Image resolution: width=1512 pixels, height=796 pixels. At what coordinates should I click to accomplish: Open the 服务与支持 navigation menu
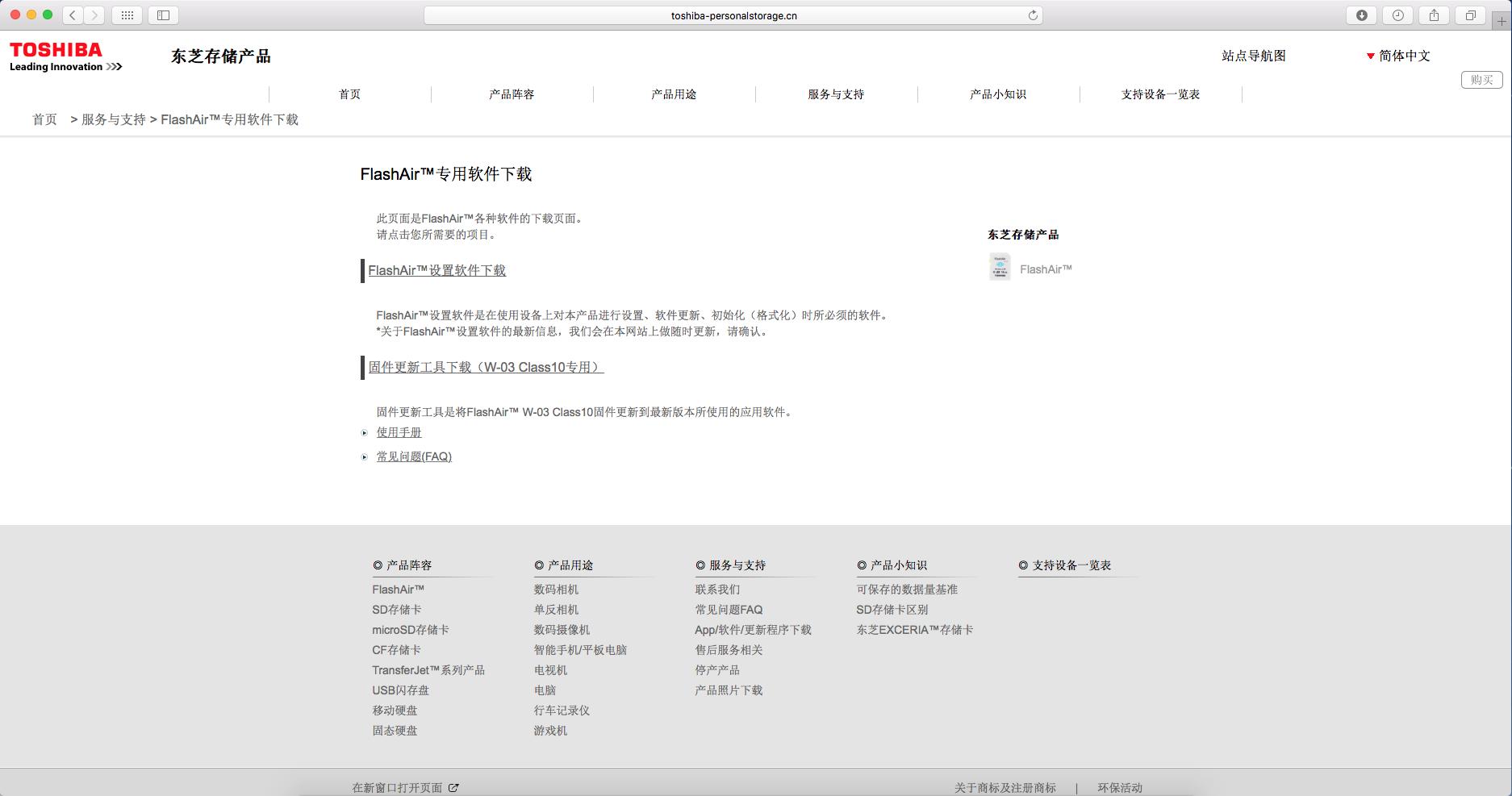coord(834,94)
